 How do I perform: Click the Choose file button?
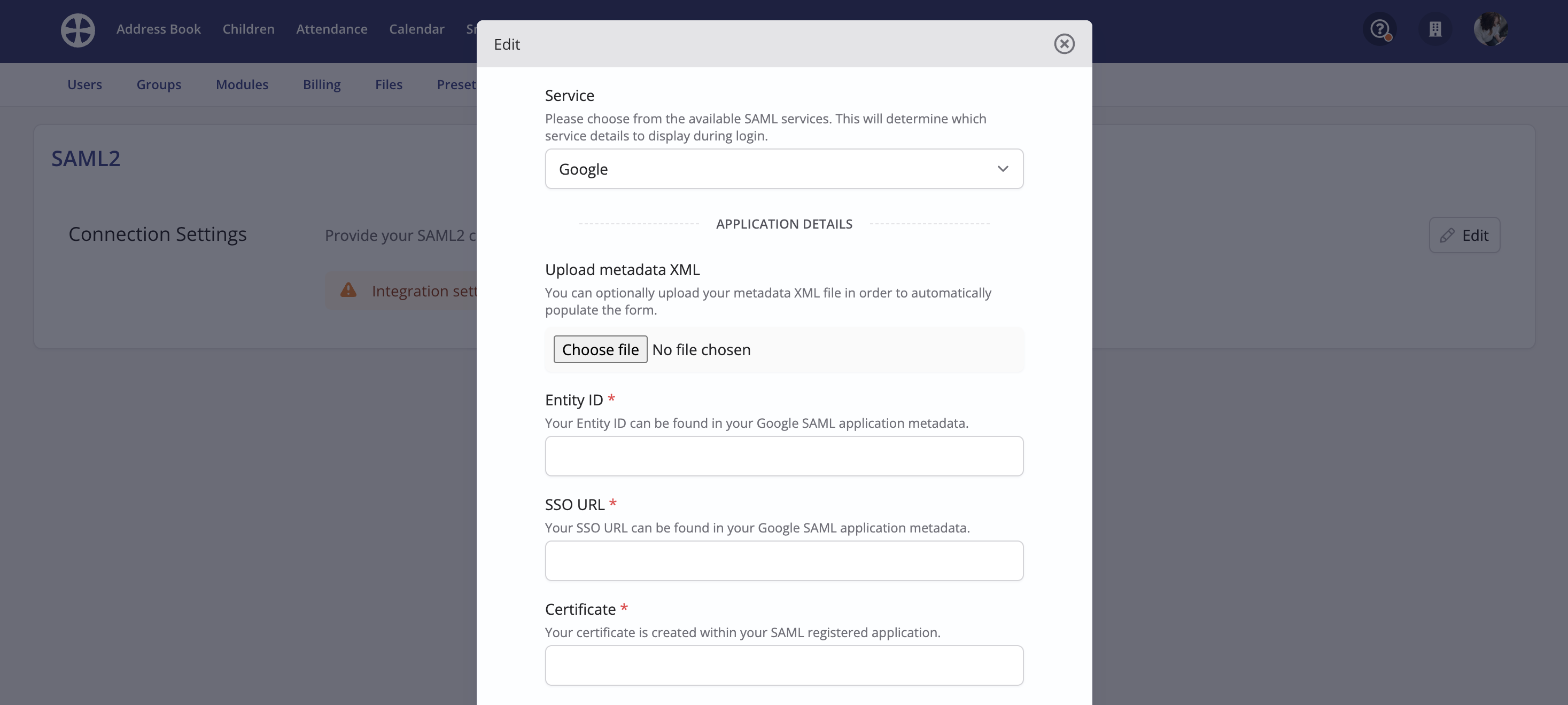click(x=600, y=349)
